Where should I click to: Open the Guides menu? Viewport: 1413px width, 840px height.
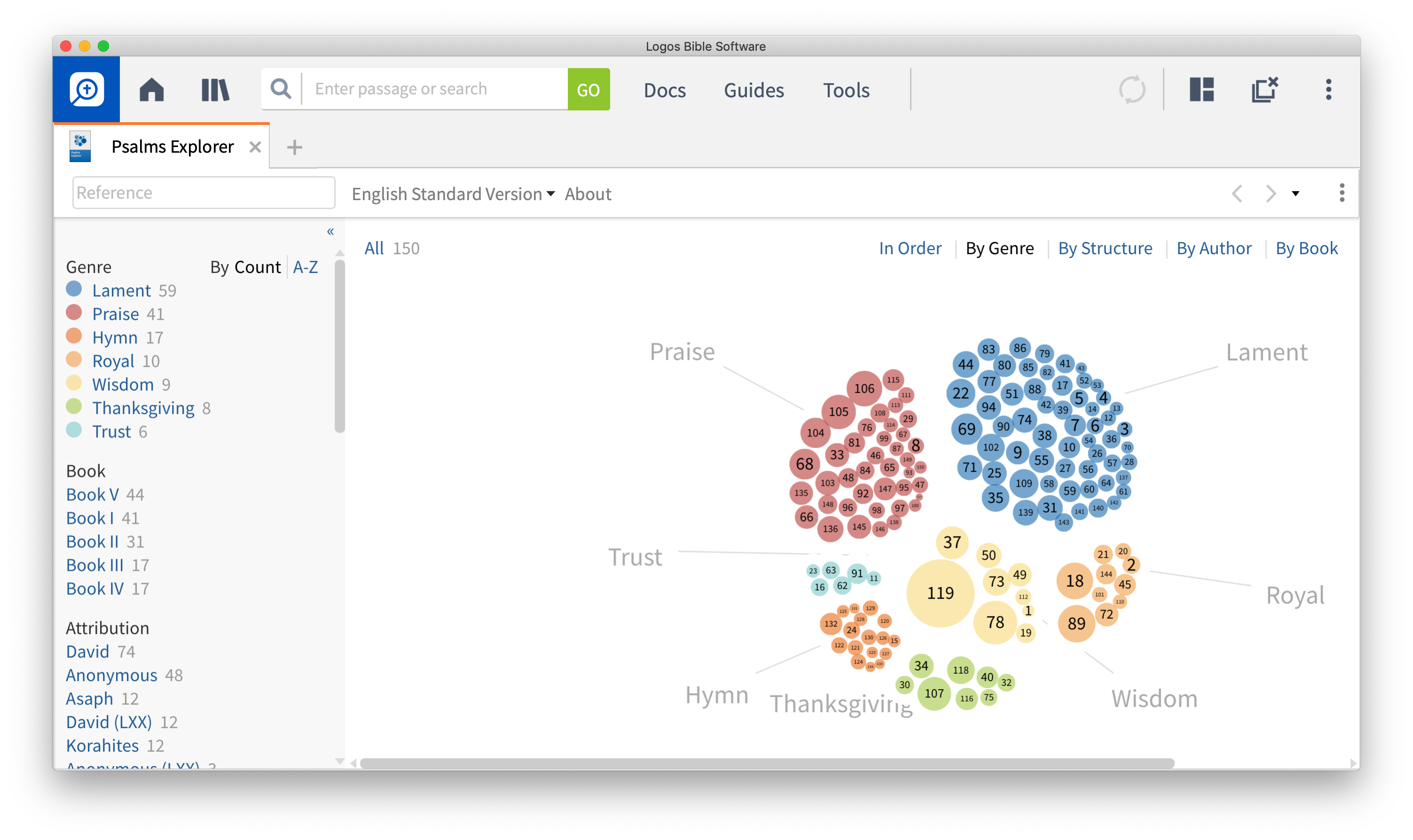coord(753,90)
